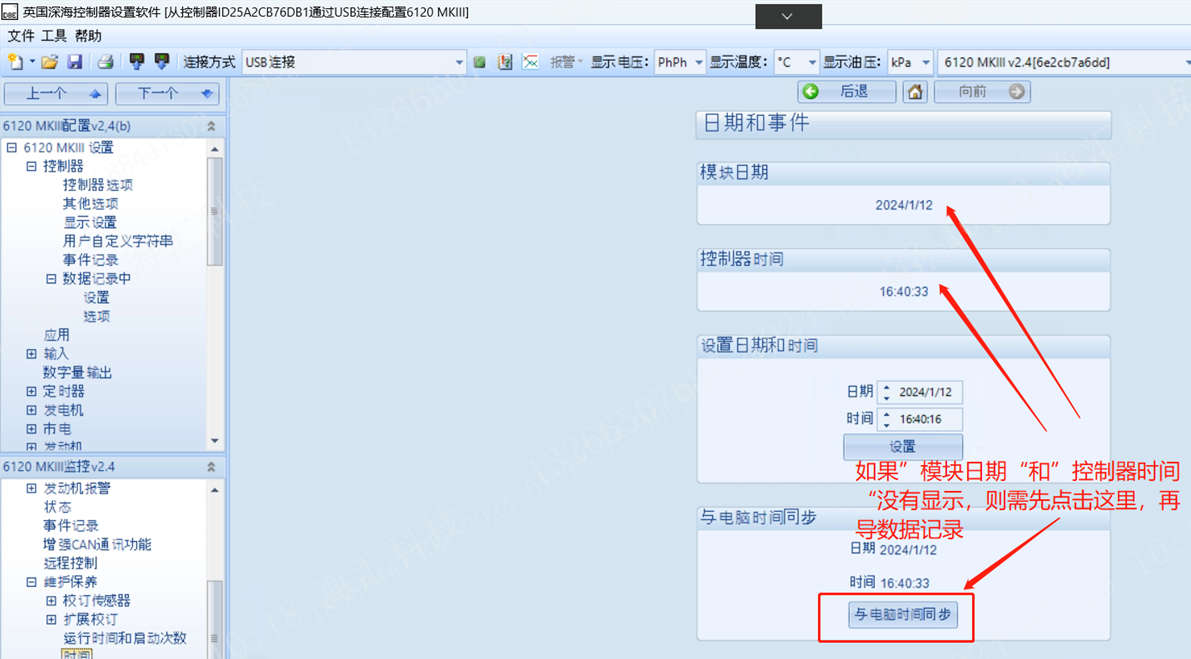The height and width of the screenshot is (659, 1191).
Task: Open the arrow next to the New file icon
Action: point(32,62)
